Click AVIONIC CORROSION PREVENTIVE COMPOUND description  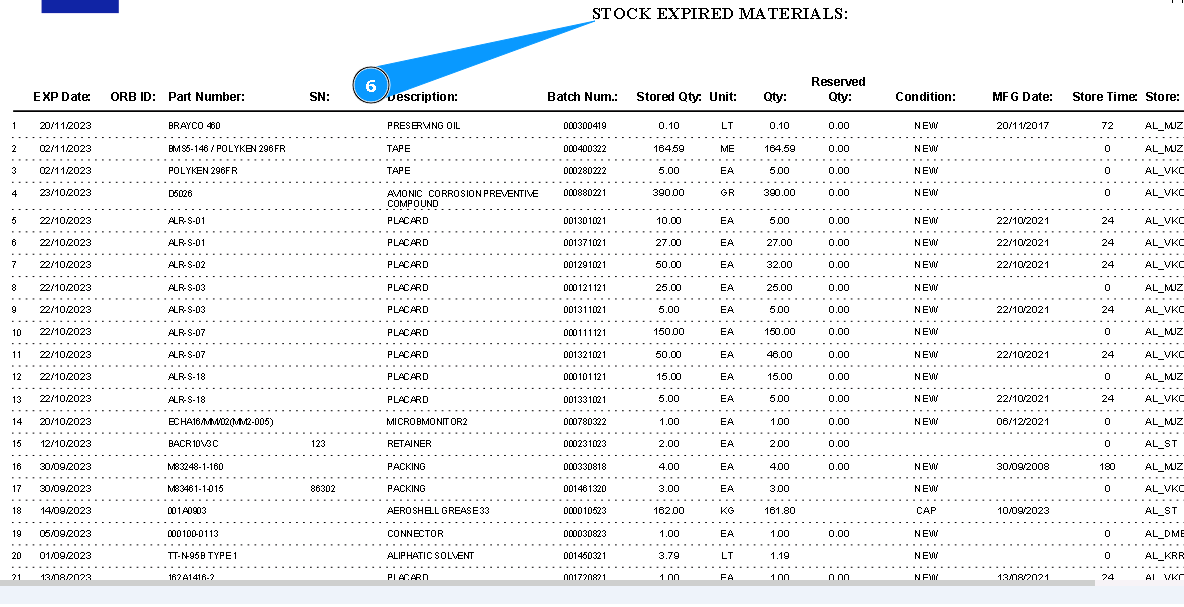[x=462, y=199]
